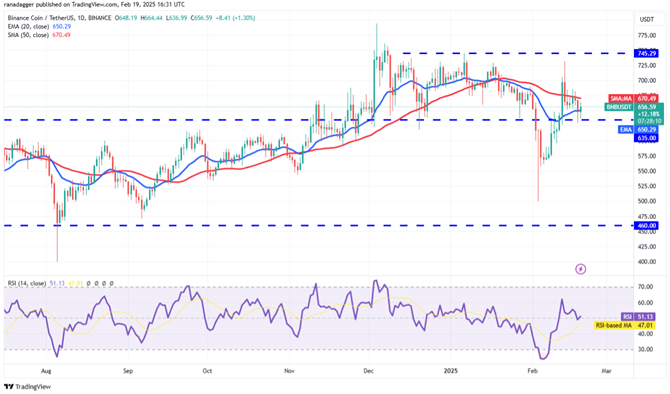Click the purple lightning event icon
The width and height of the screenshot is (670, 394).
pos(580,269)
